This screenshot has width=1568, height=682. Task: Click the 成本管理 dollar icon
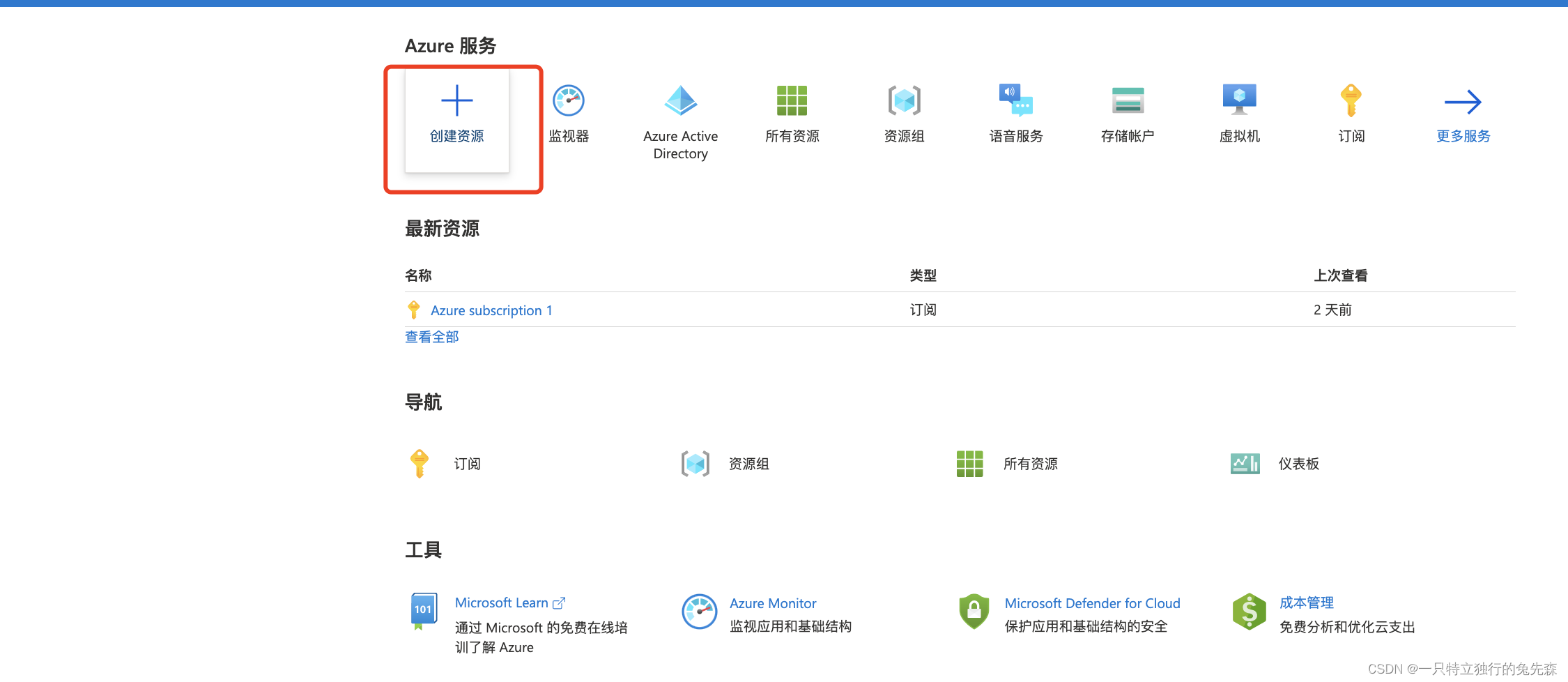tap(1249, 612)
